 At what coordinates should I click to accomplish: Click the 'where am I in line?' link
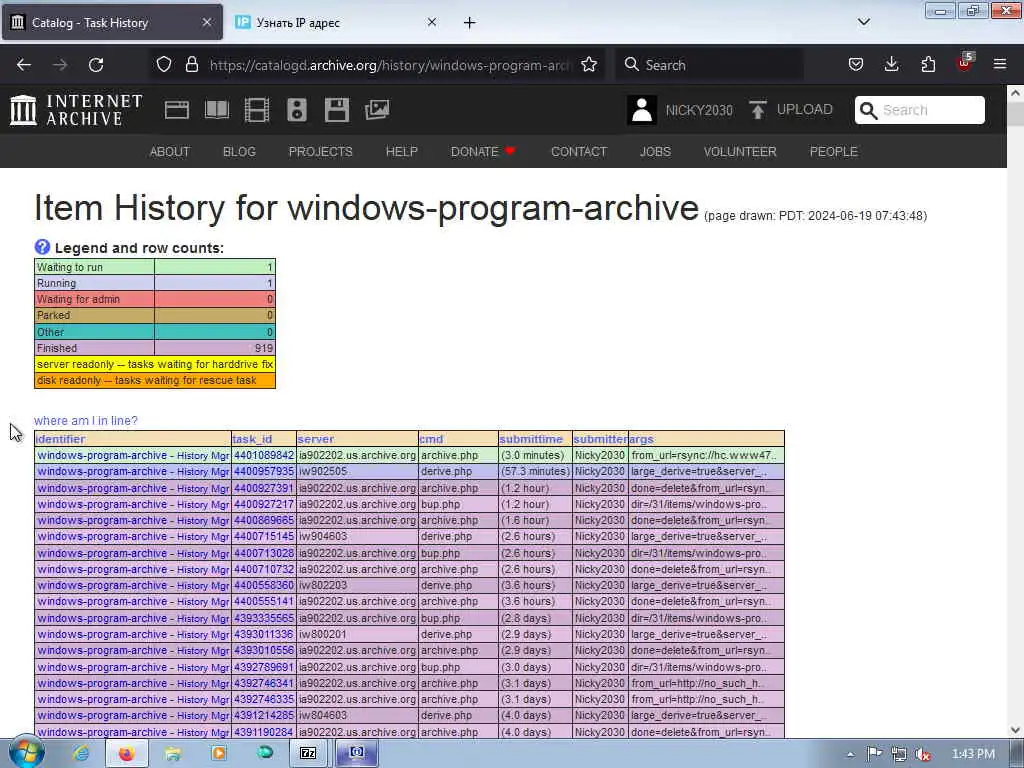click(x=86, y=421)
